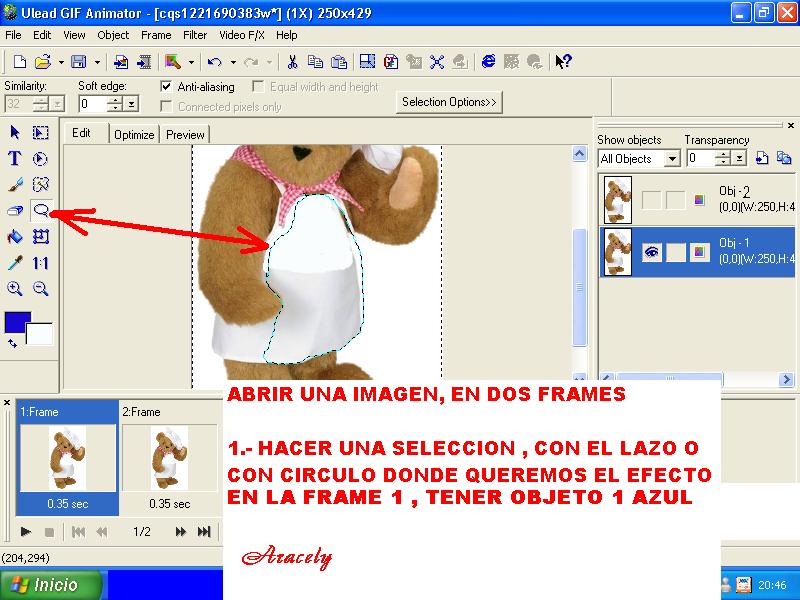Viewport: 800px width, 600px height.
Task: Click the Undo arrow icon
Action: point(215,62)
